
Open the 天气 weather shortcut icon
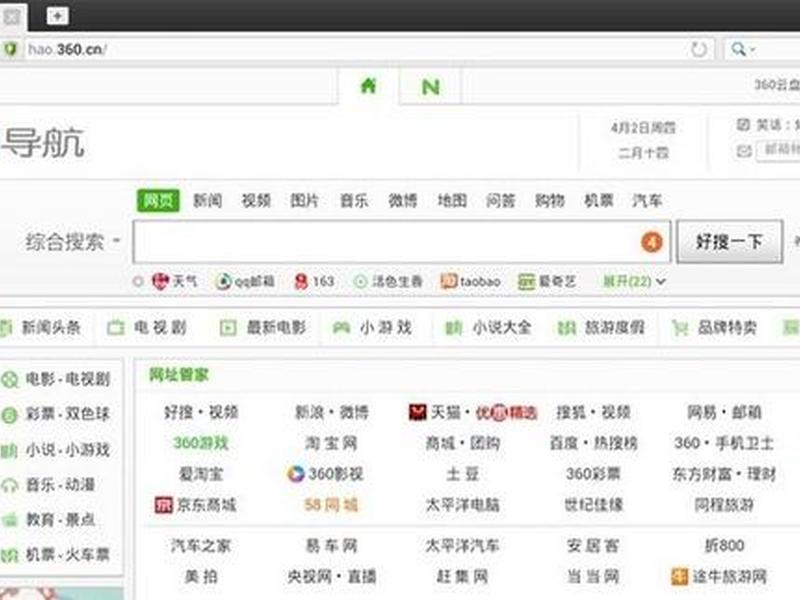160,281
